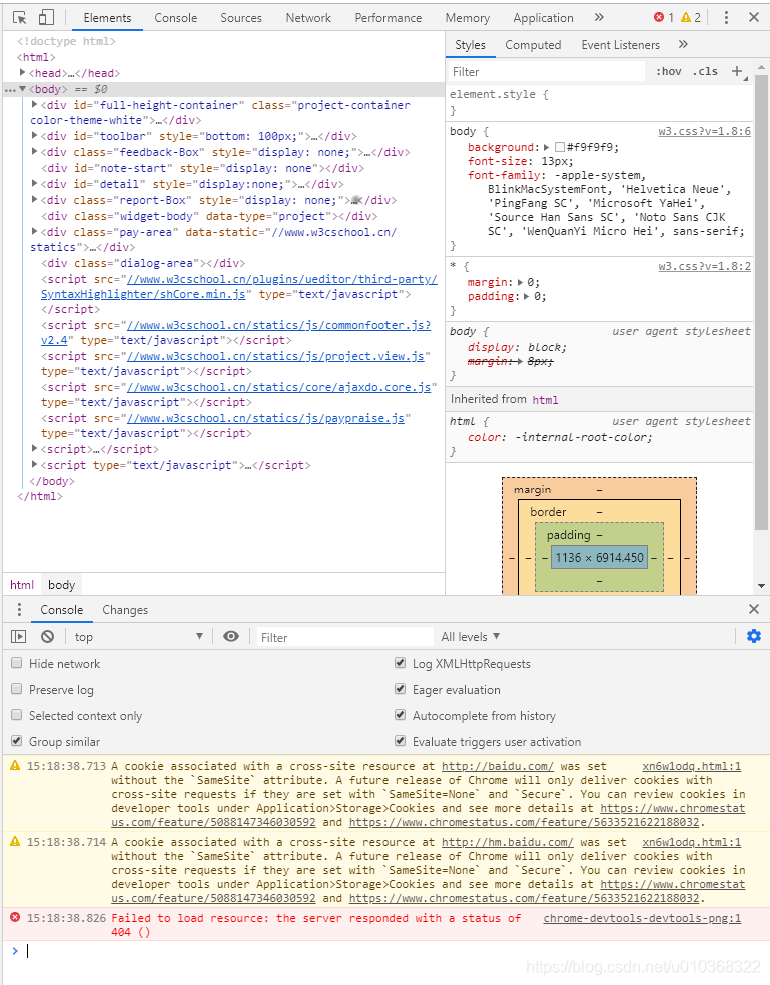
Task: Click the Styles Filter input field
Action: click(546, 72)
